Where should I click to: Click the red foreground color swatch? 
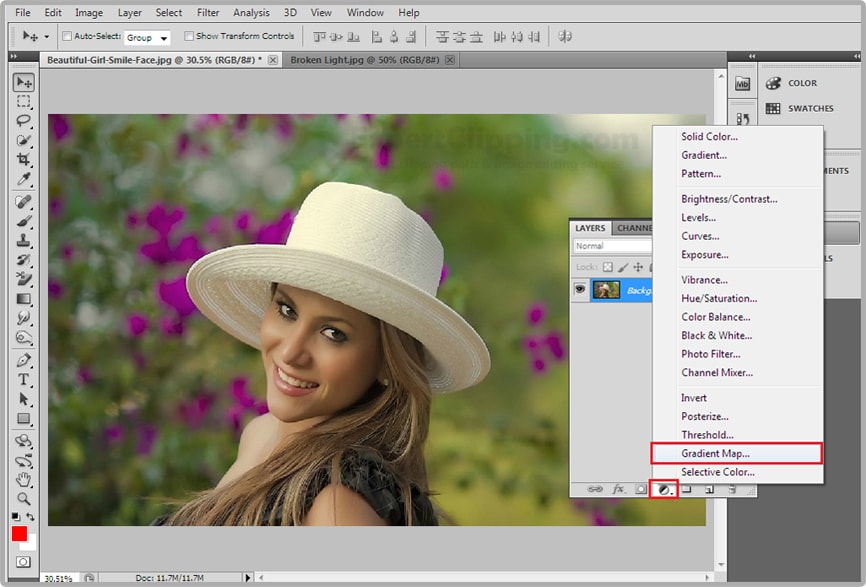tap(19, 534)
